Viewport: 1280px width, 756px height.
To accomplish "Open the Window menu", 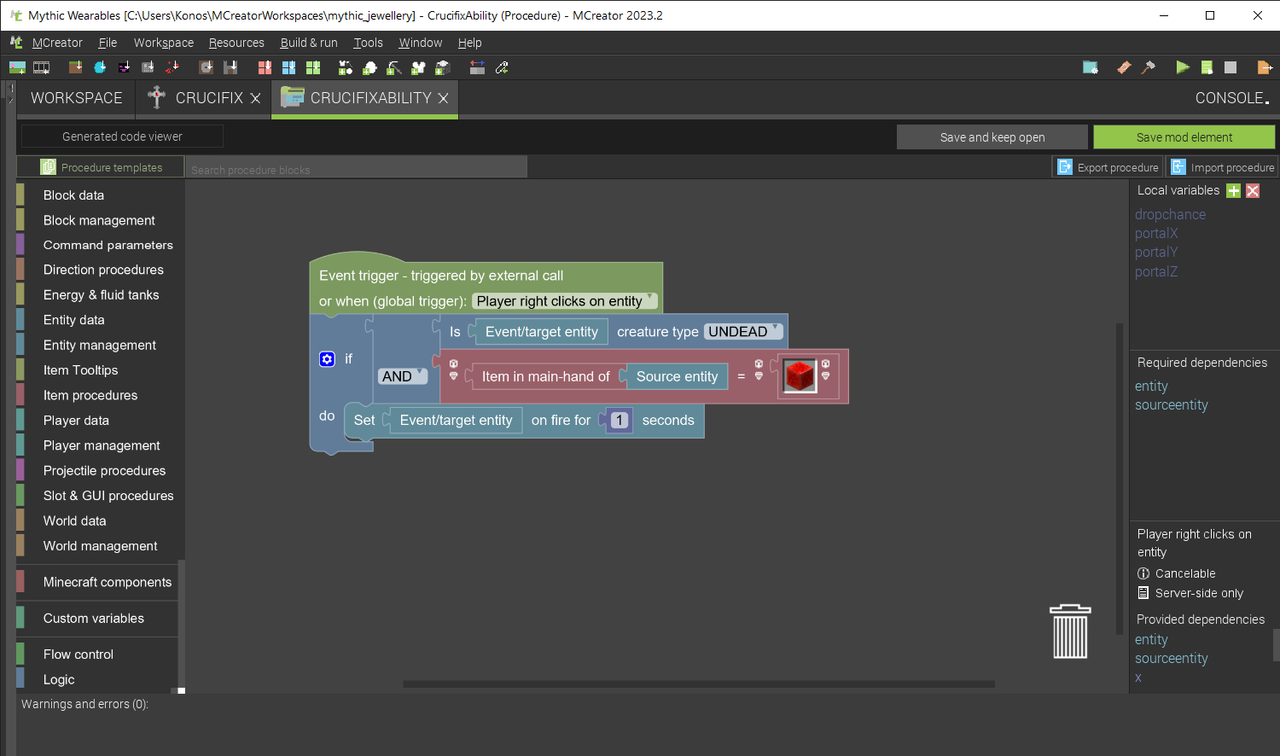I will [x=420, y=43].
